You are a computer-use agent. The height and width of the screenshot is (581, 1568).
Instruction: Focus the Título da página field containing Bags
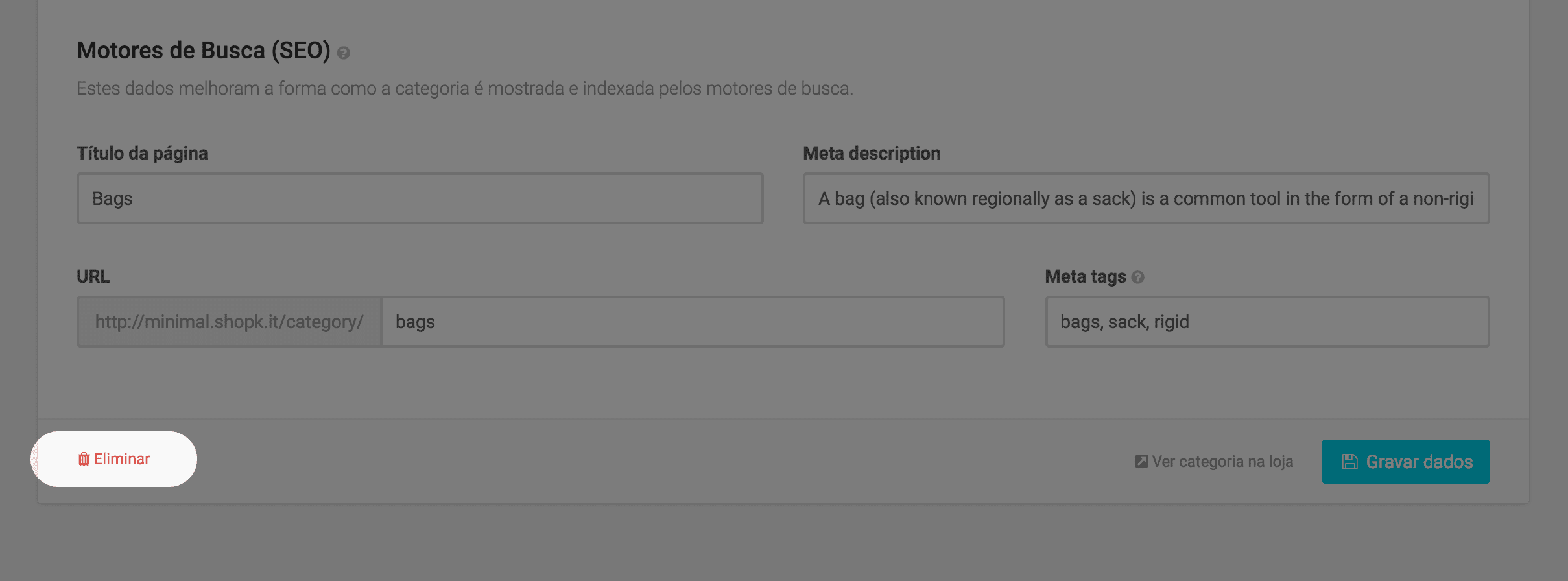coord(420,198)
